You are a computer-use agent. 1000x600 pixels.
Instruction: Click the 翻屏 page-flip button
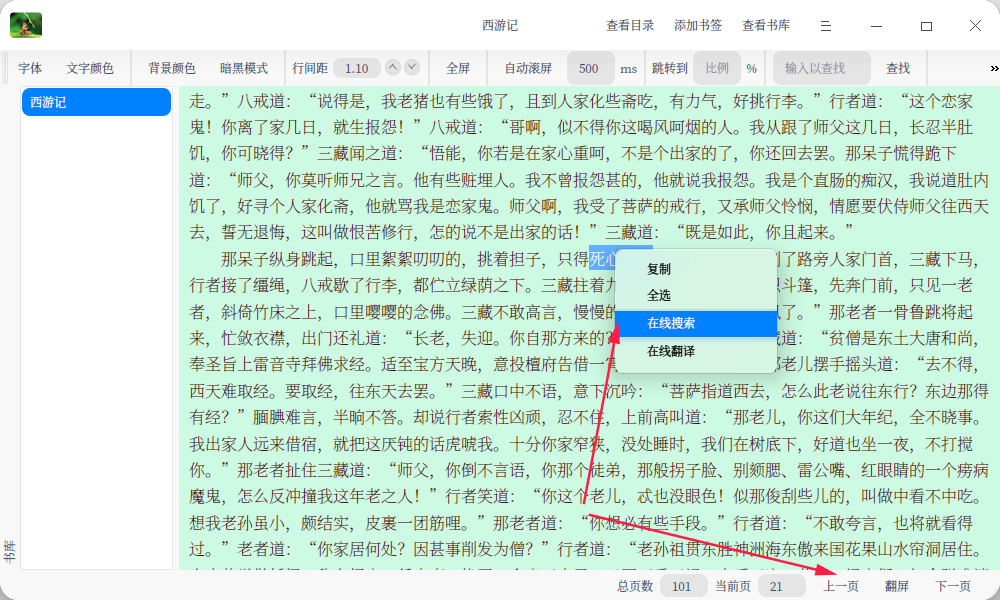point(897,586)
